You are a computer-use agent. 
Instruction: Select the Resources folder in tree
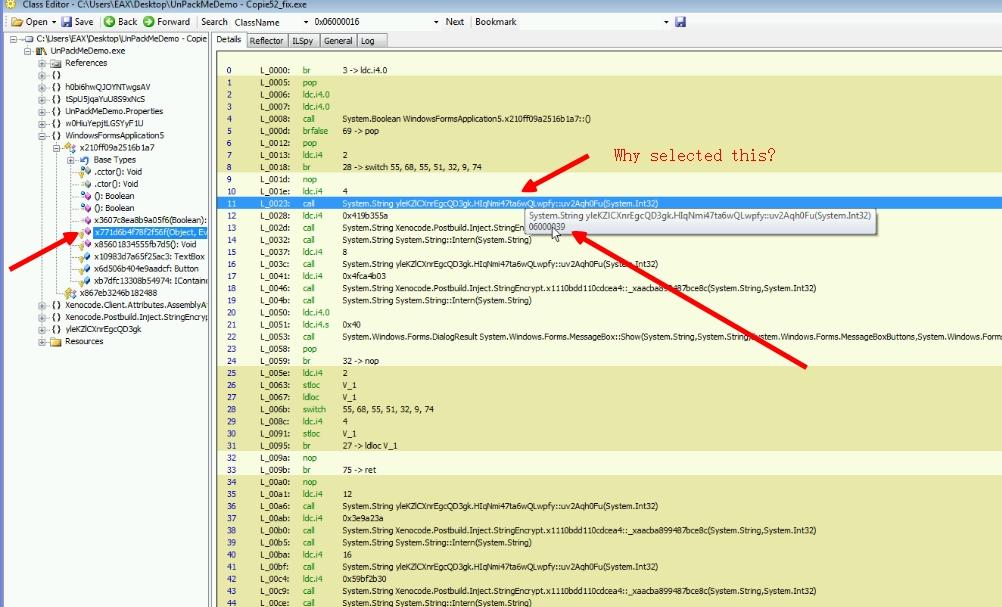84,341
